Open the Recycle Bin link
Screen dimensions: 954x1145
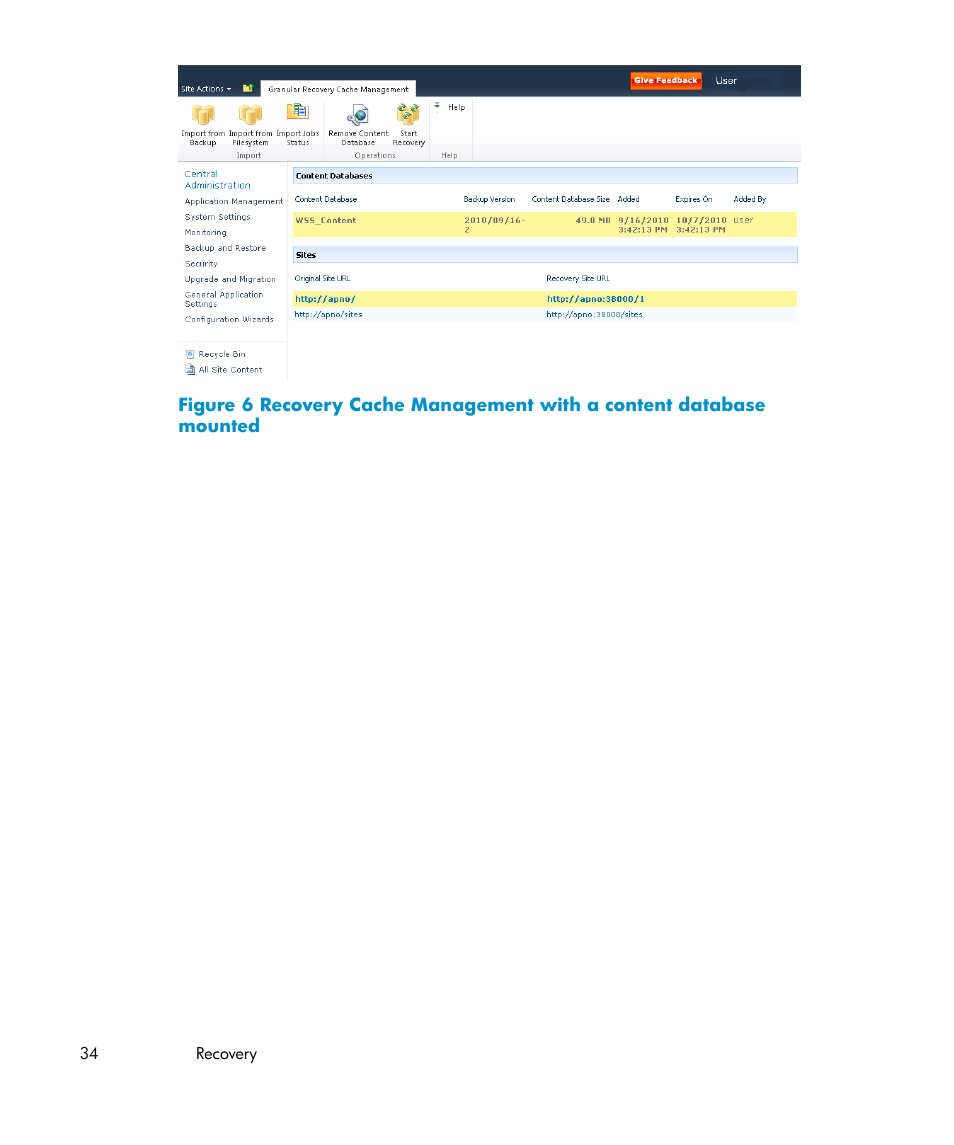(x=222, y=354)
